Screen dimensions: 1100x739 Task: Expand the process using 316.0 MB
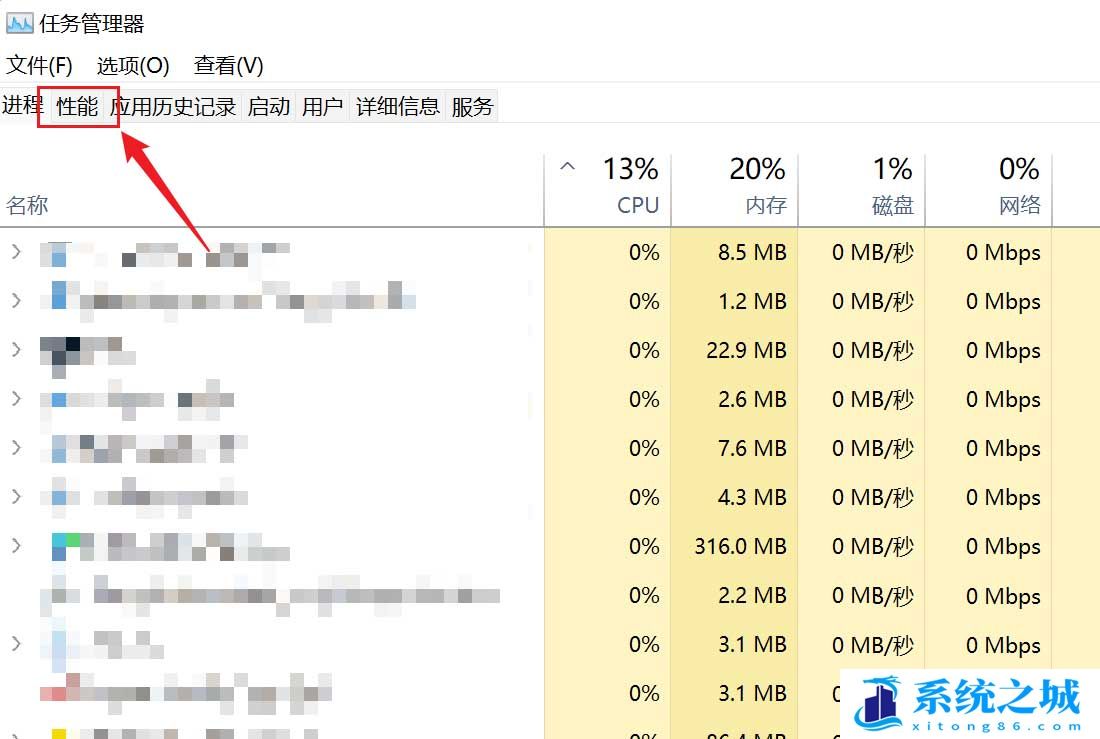[x=16, y=546]
